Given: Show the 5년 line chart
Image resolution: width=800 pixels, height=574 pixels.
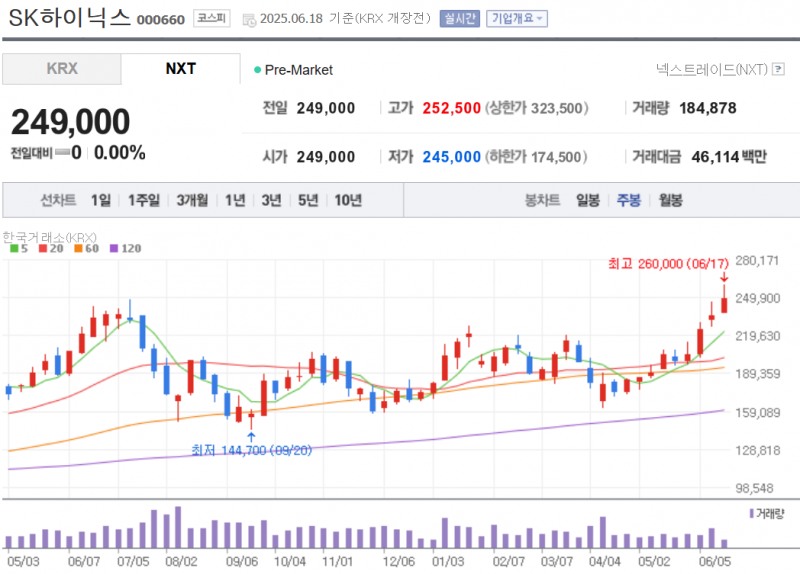Looking at the screenshot, I should [x=308, y=200].
